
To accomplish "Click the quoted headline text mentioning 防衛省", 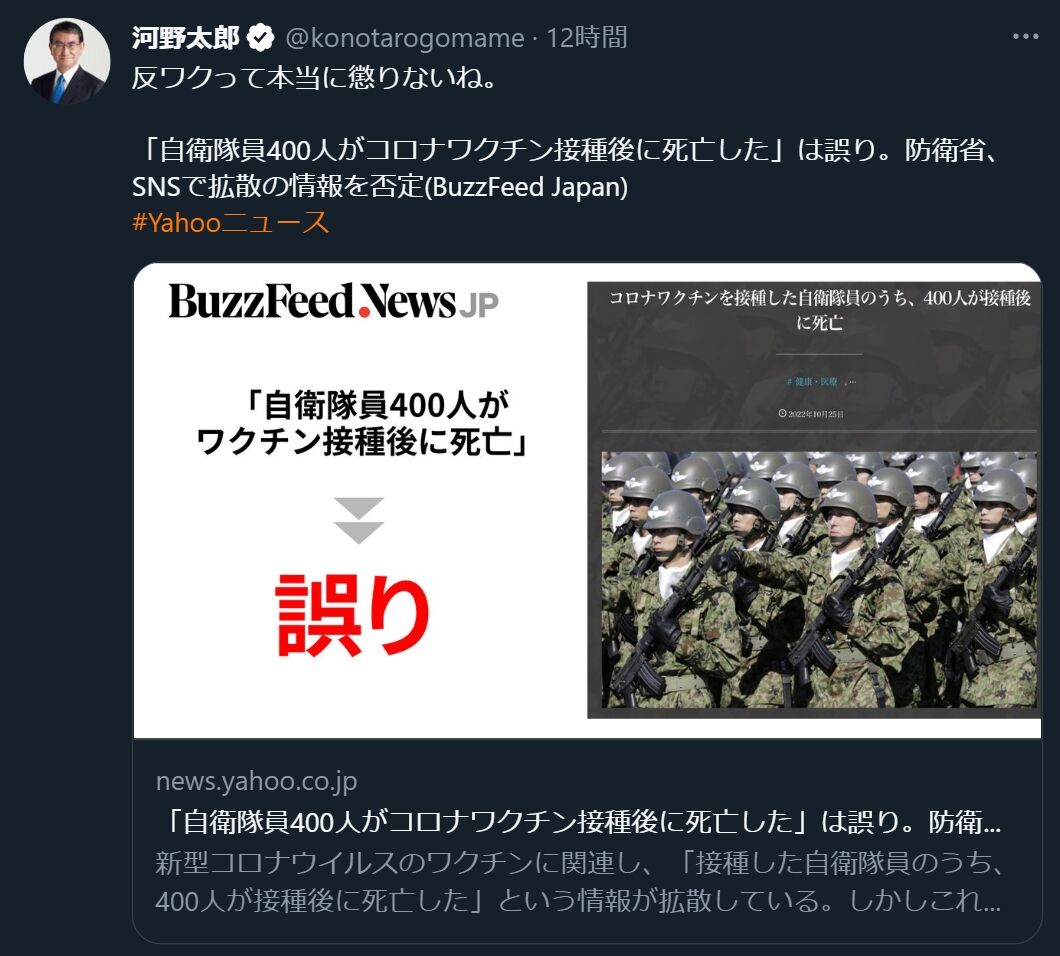I will [x=564, y=168].
